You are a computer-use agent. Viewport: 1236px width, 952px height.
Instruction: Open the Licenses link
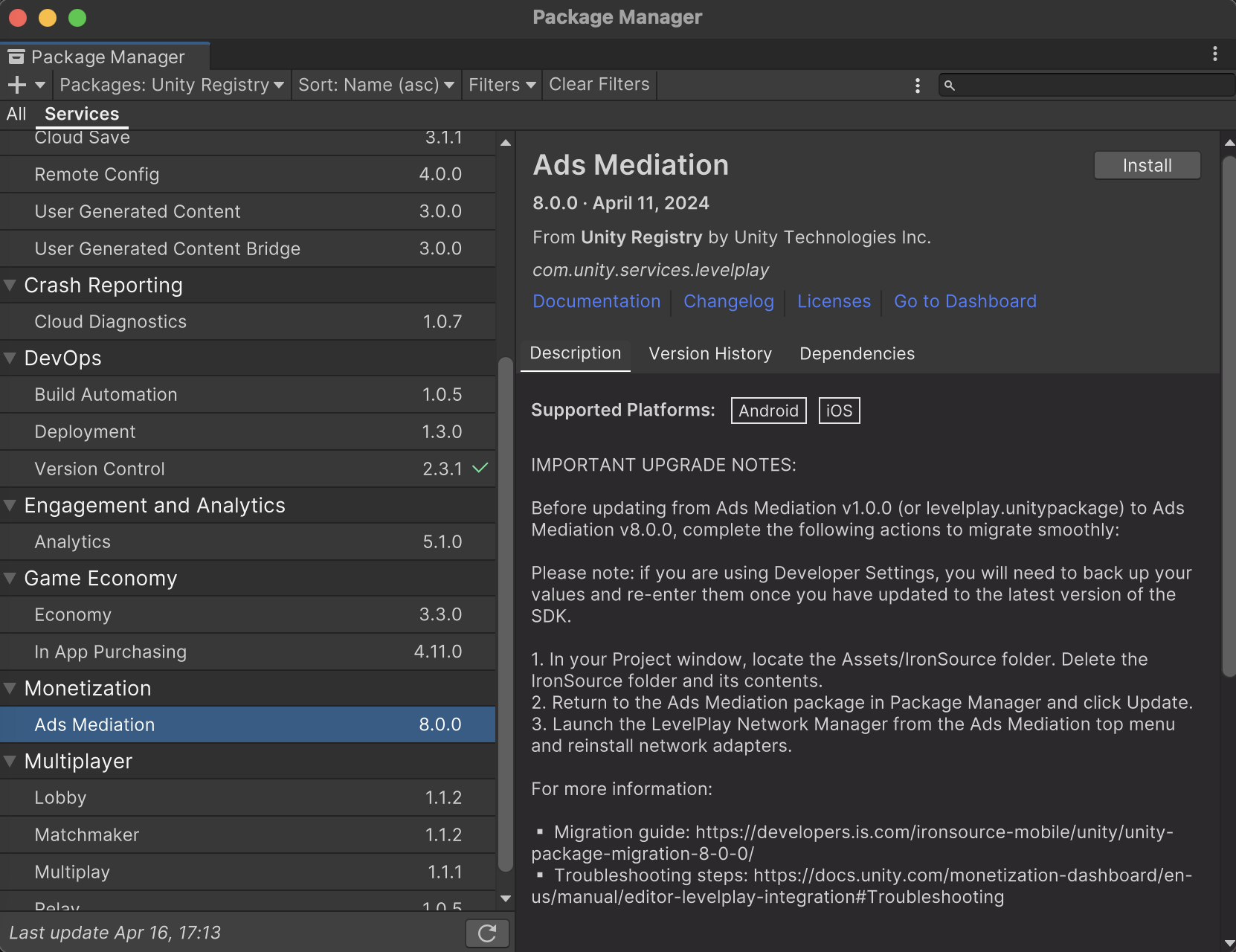(834, 301)
